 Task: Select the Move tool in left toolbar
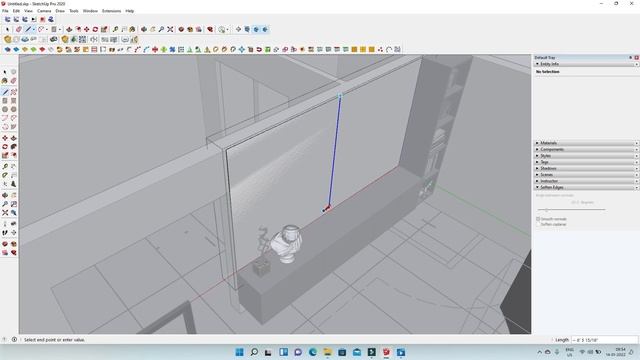pyautogui.click(x=5, y=138)
